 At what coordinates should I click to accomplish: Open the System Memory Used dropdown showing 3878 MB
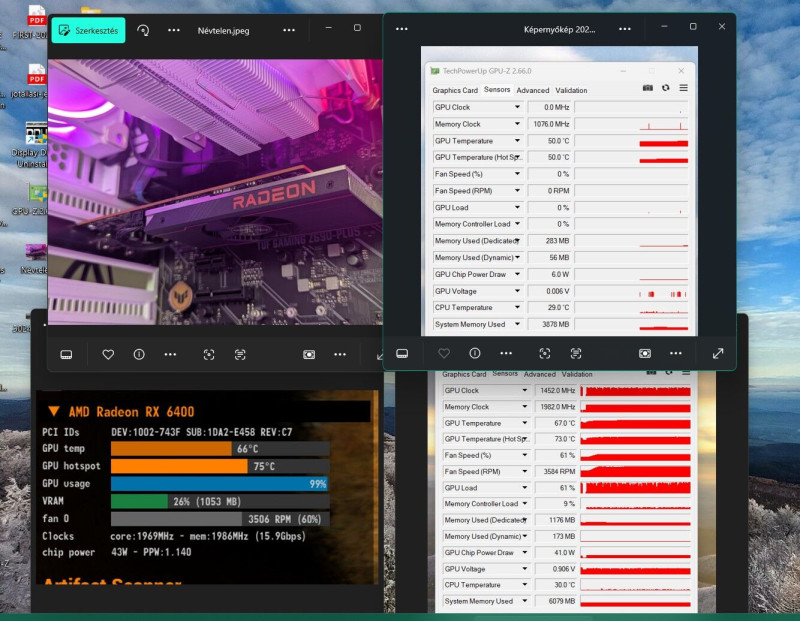tap(517, 324)
